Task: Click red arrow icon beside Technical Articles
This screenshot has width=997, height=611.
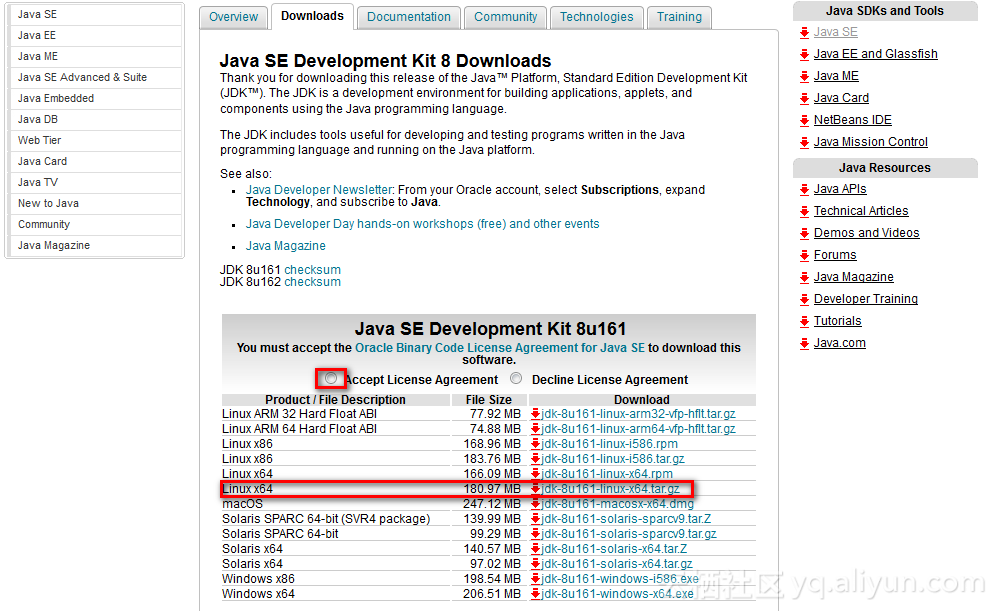Action: [804, 212]
